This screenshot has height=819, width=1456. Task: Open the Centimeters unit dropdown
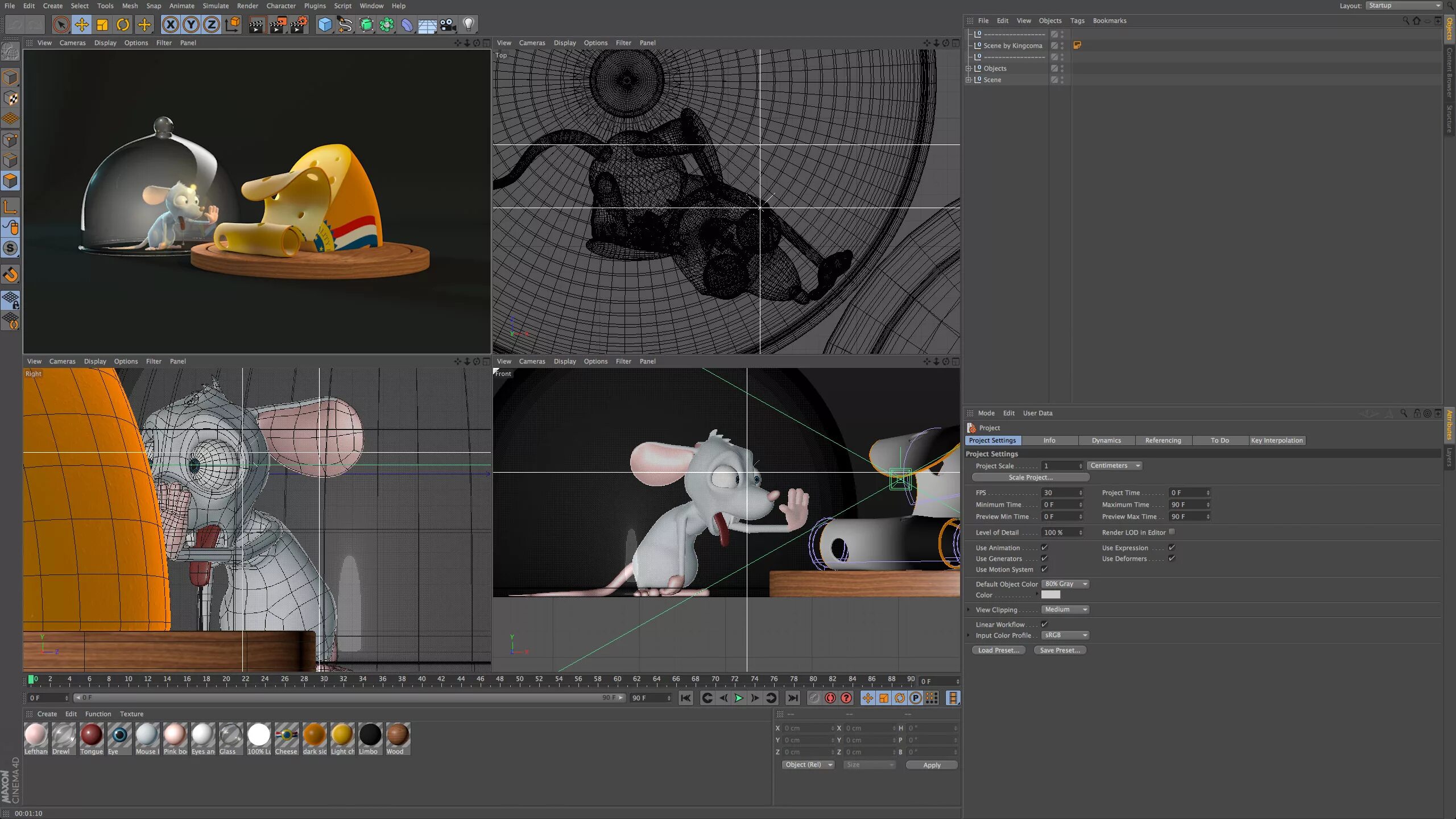[x=1114, y=465]
